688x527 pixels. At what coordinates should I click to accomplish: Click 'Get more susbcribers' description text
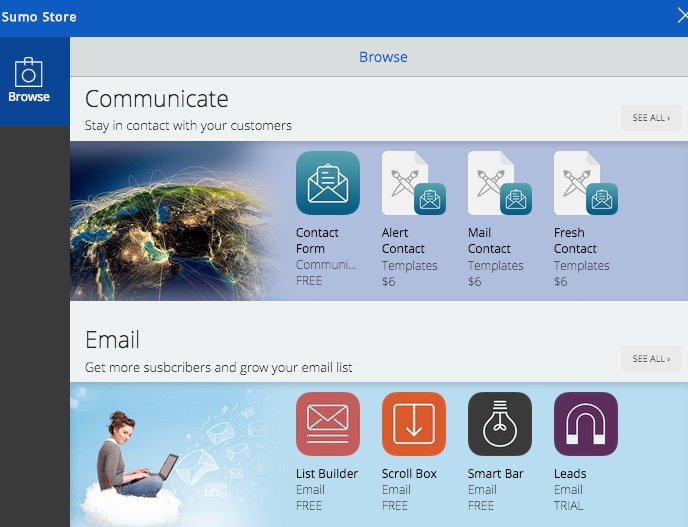click(x=219, y=367)
